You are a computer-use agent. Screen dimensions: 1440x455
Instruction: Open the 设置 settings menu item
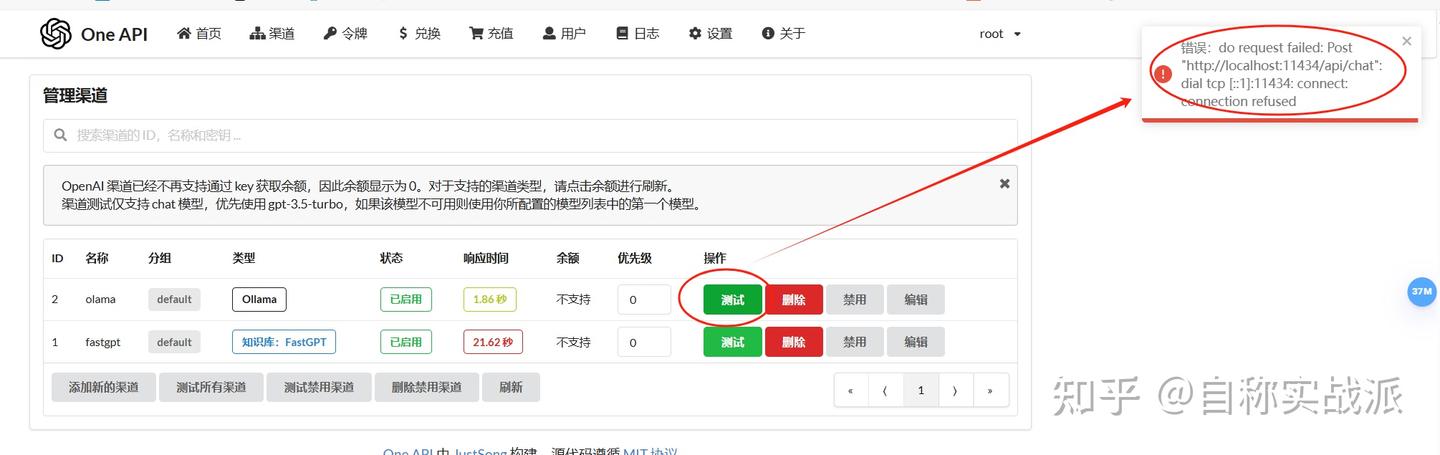710,33
